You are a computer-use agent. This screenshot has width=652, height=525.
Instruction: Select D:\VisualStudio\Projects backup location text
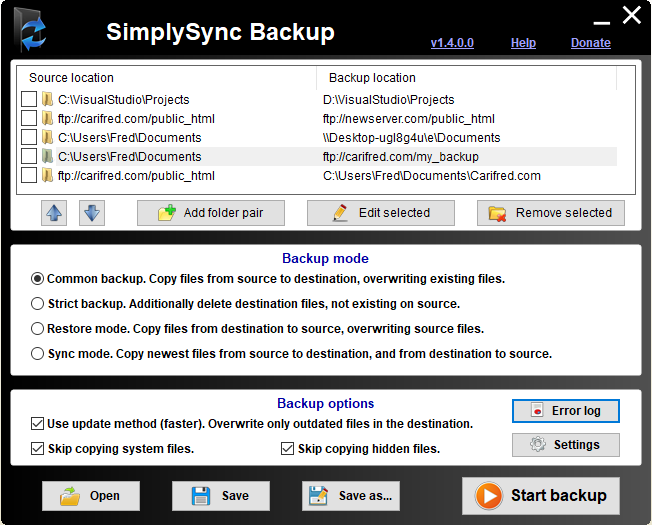[x=388, y=100]
